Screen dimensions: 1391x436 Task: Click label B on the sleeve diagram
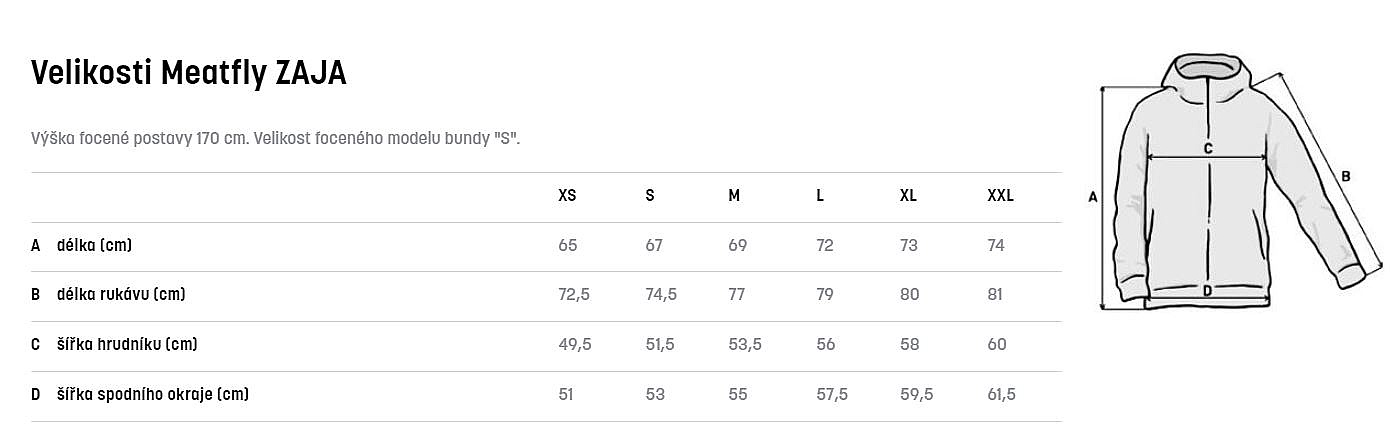coord(1345,176)
